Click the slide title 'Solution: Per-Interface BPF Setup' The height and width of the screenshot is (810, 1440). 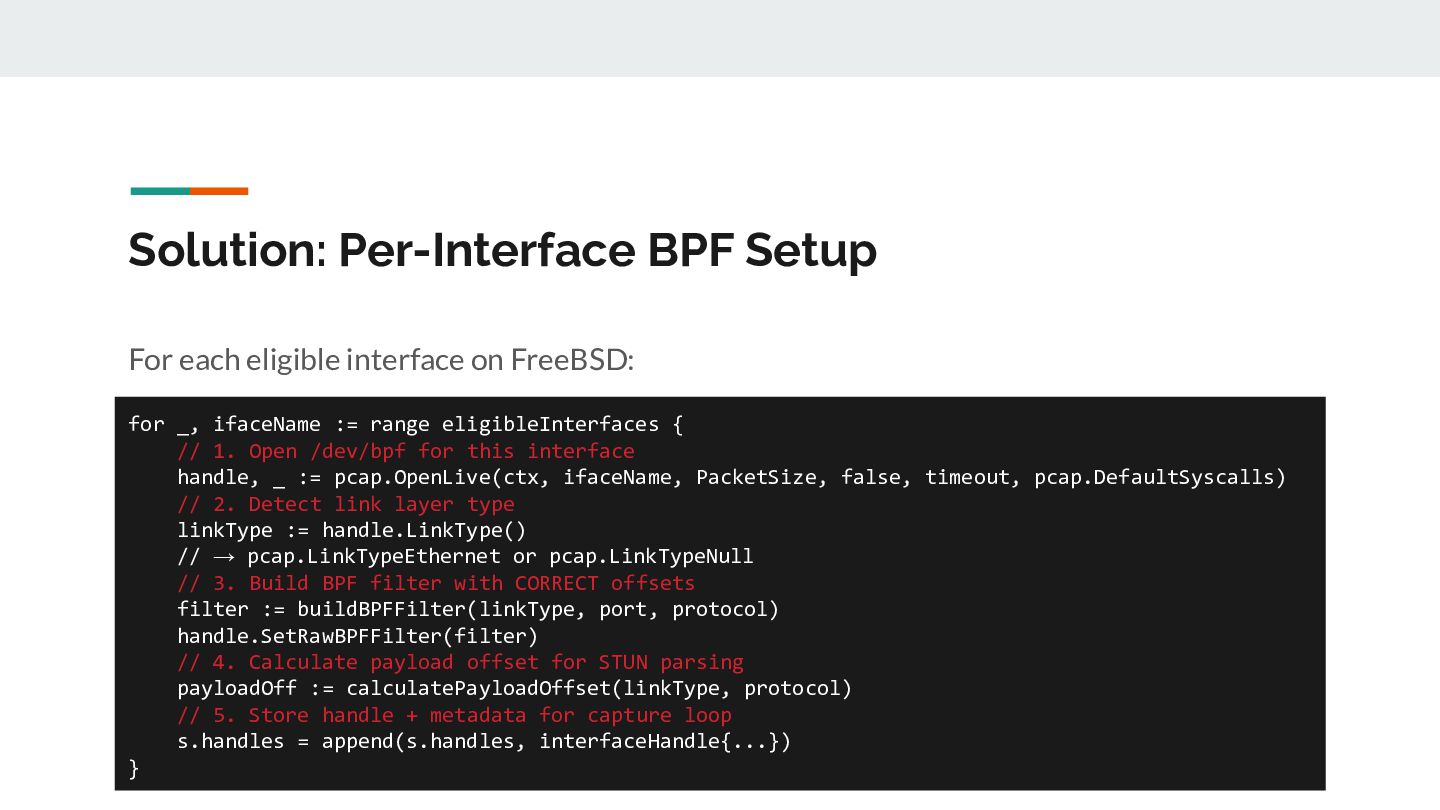(502, 250)
